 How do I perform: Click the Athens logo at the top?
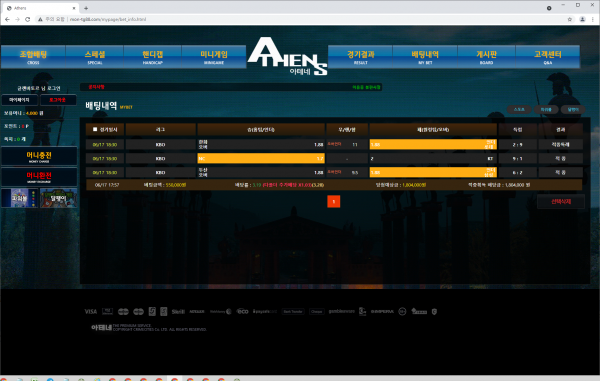[287, 56]
